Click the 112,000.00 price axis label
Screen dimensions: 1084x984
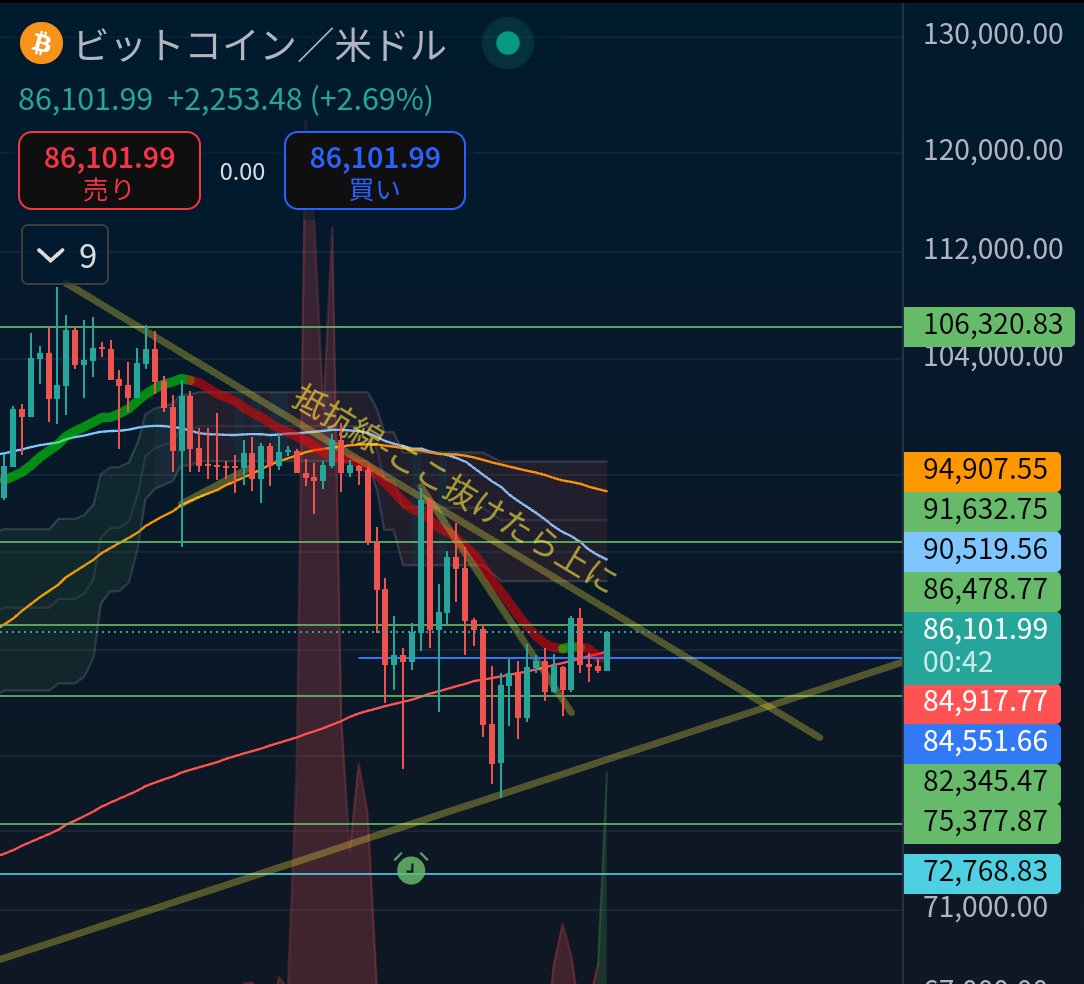point(993,249)
